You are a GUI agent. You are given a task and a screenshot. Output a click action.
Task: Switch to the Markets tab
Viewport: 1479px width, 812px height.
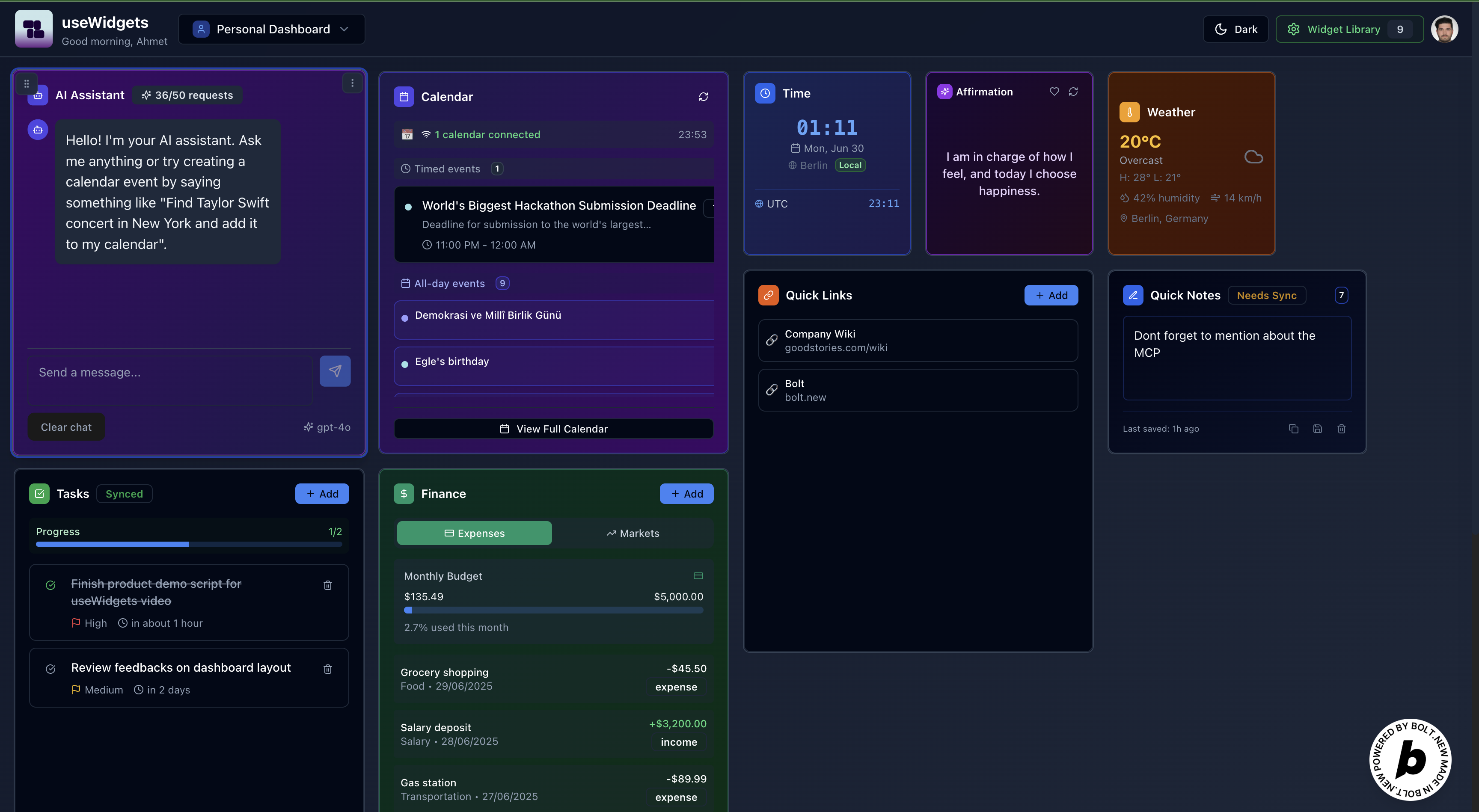633,533
